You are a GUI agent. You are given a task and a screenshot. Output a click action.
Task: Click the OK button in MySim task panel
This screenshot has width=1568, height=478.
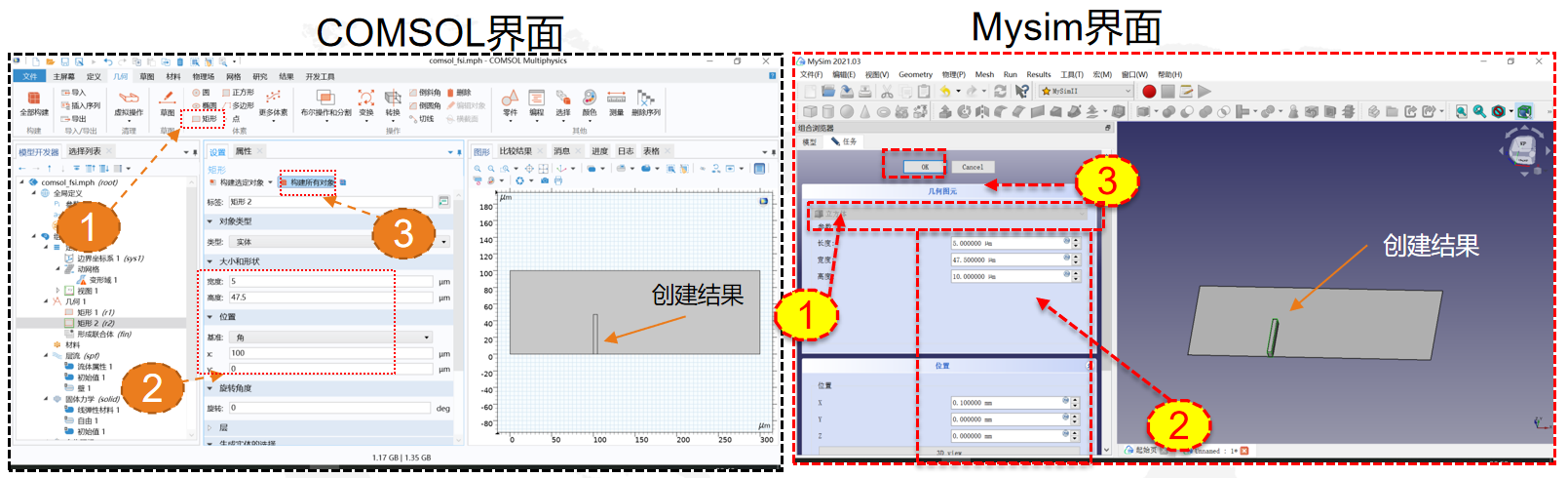[x=924, y=167]
